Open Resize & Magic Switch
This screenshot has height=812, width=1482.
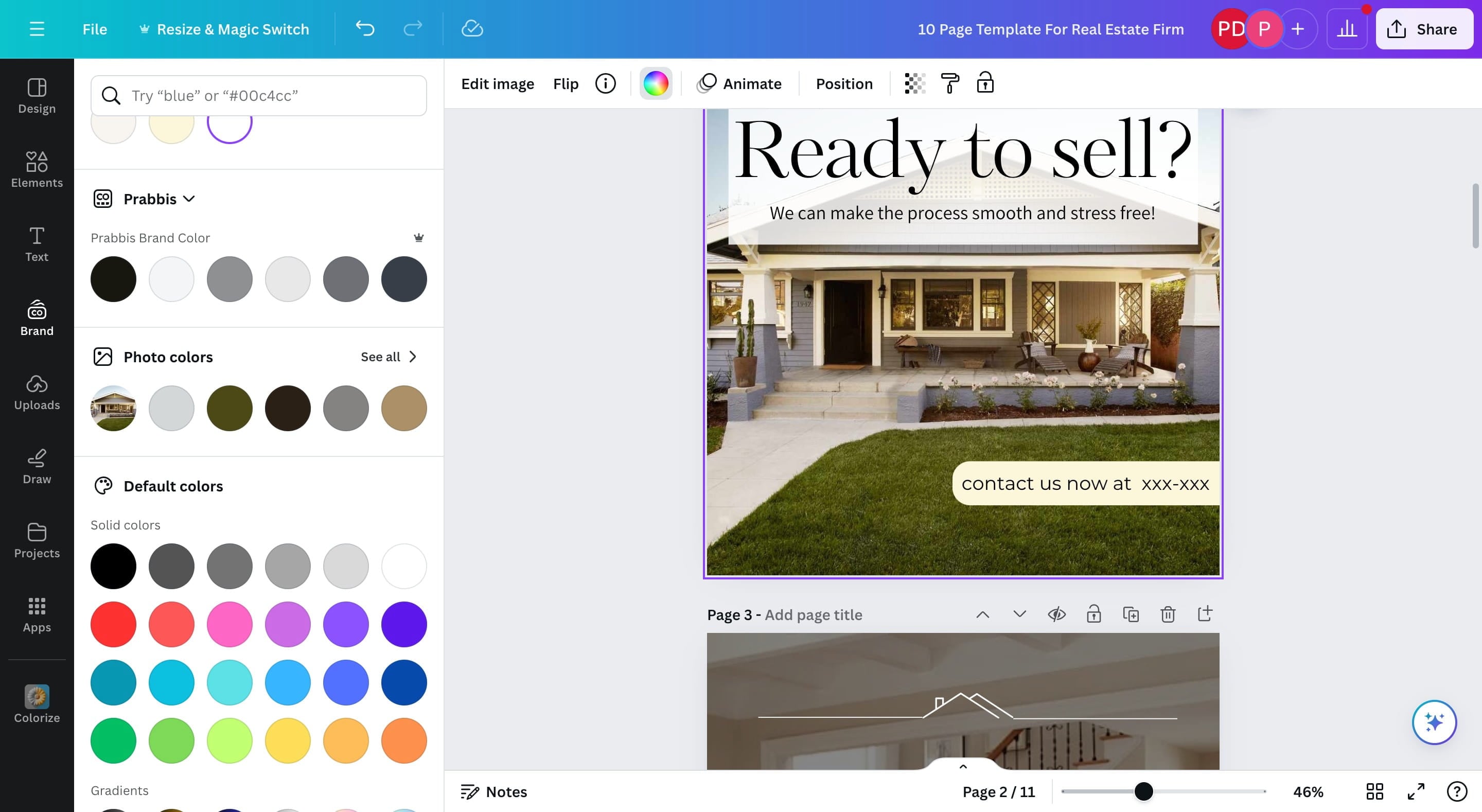224,29
